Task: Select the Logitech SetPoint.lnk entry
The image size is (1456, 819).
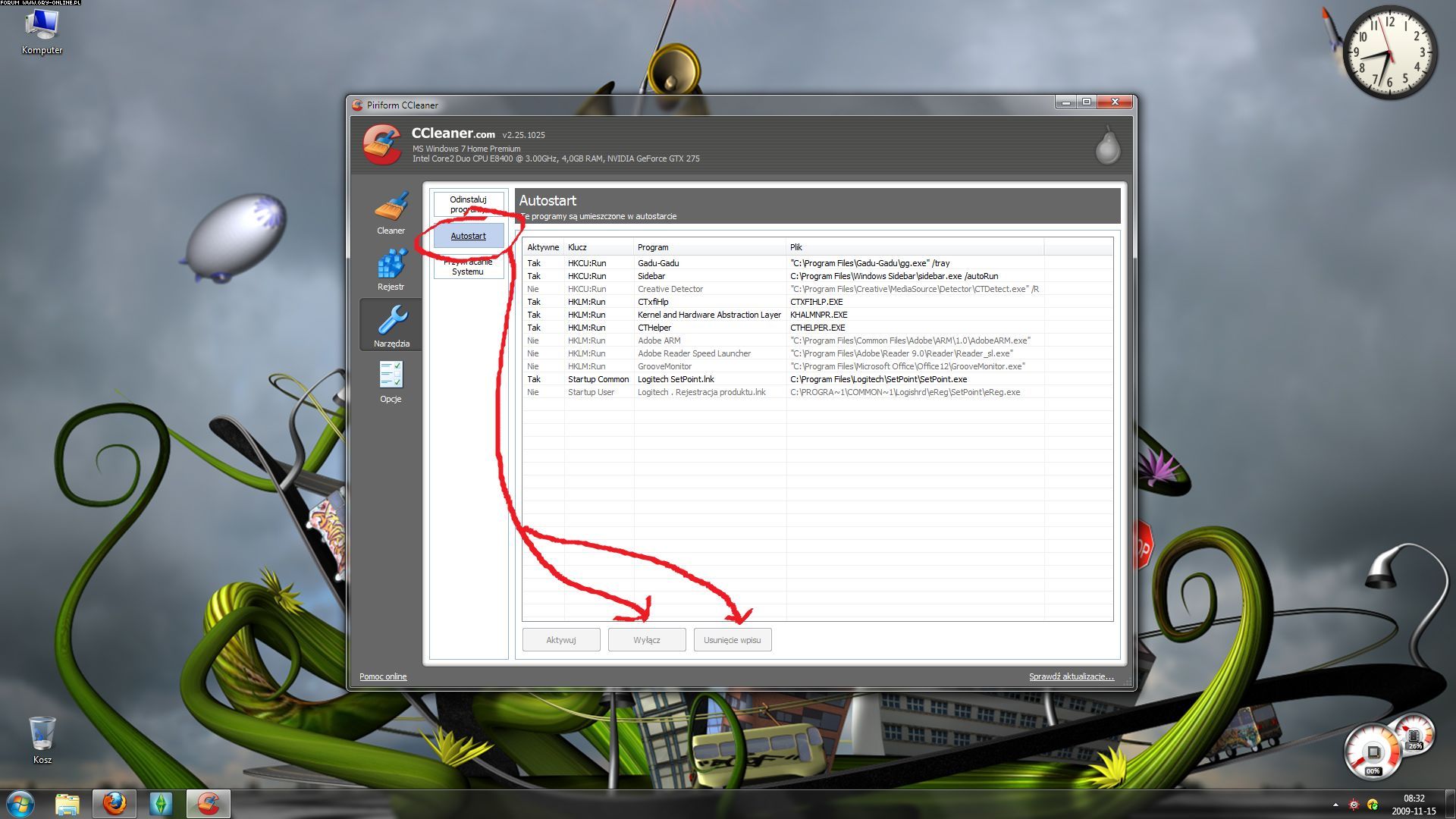Action: (x=817, y=379)
